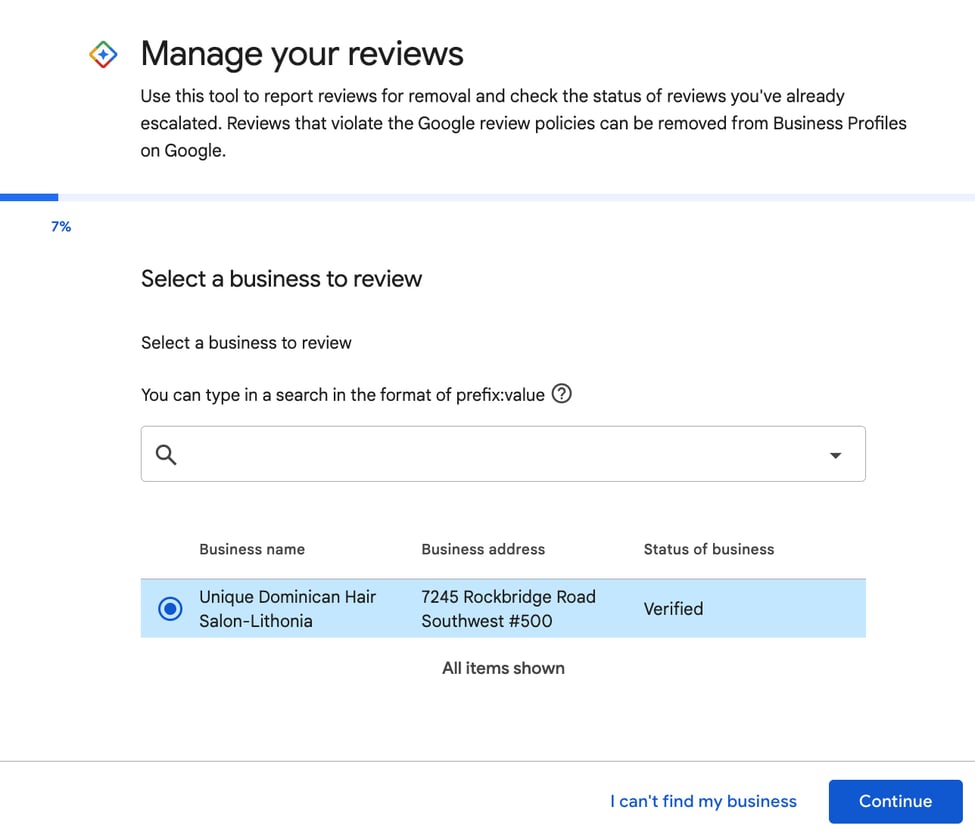Click the prefix:value search hint text
Screen dimensions: 975x838
pos(342,395)
